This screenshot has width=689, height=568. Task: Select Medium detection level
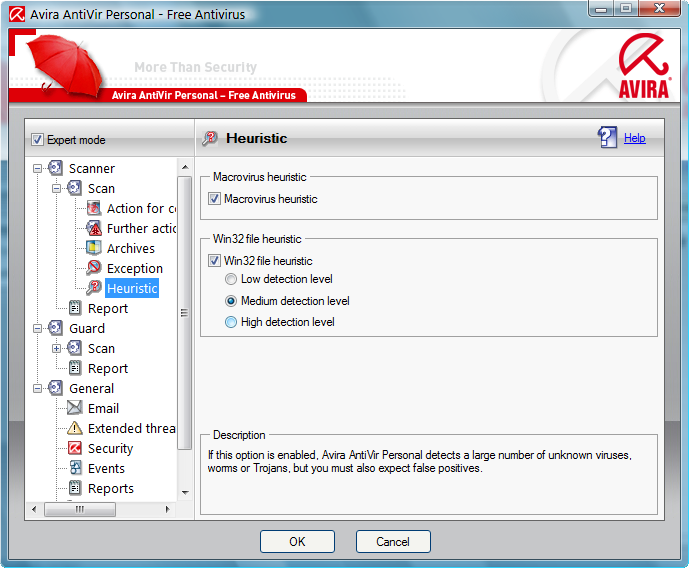[231, 301]
